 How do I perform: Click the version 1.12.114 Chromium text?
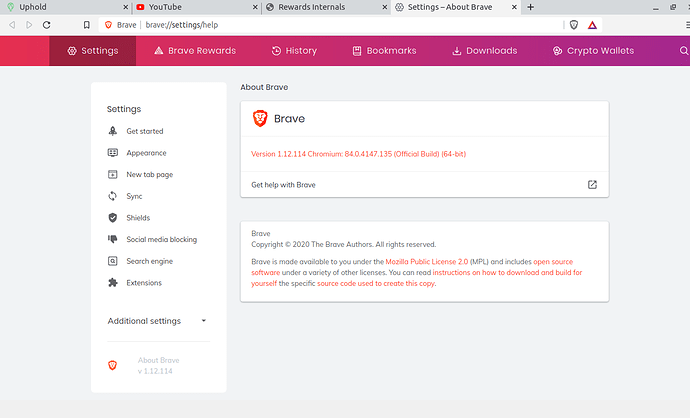359,154
